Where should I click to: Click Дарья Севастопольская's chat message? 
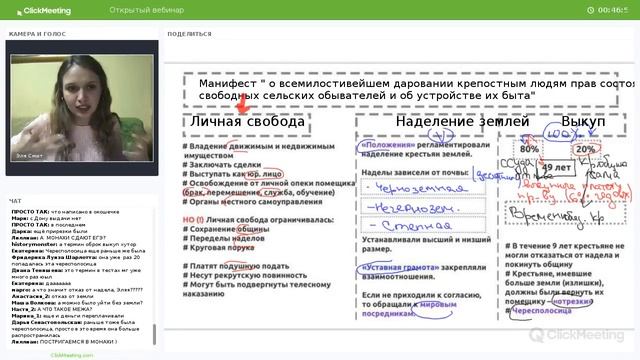(x=76, y=329)
